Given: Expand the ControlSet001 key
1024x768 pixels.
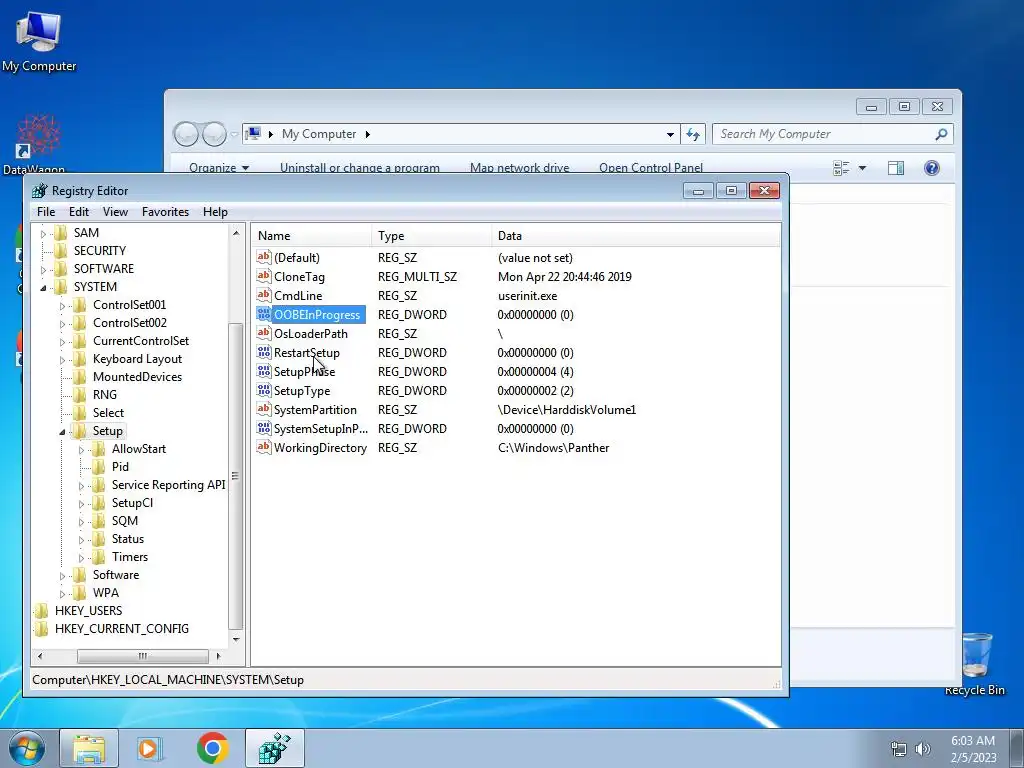Looking at the screenshot, I should tap(62, 306).
